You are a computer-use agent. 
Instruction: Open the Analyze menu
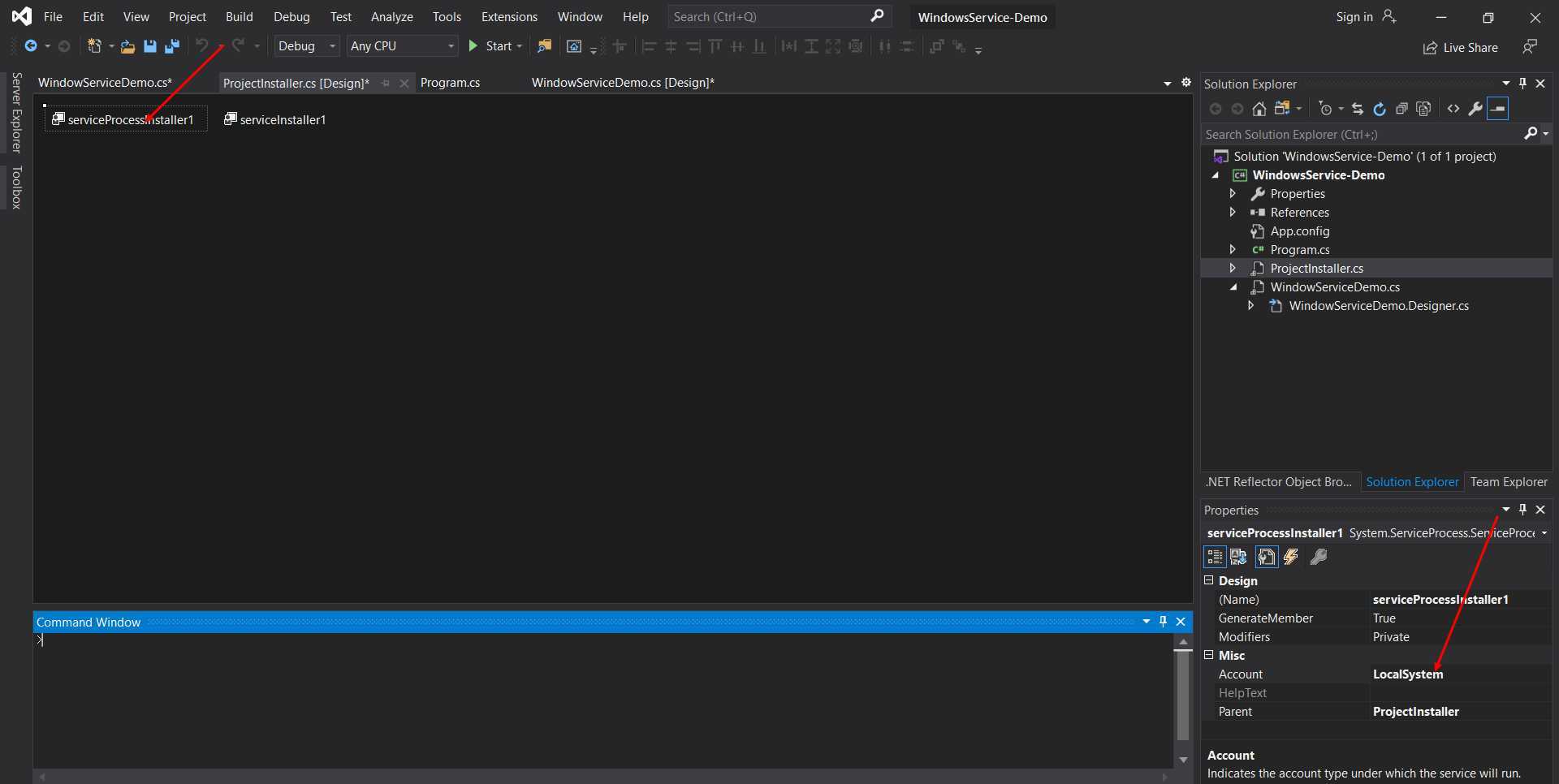[x=392, y=16]
